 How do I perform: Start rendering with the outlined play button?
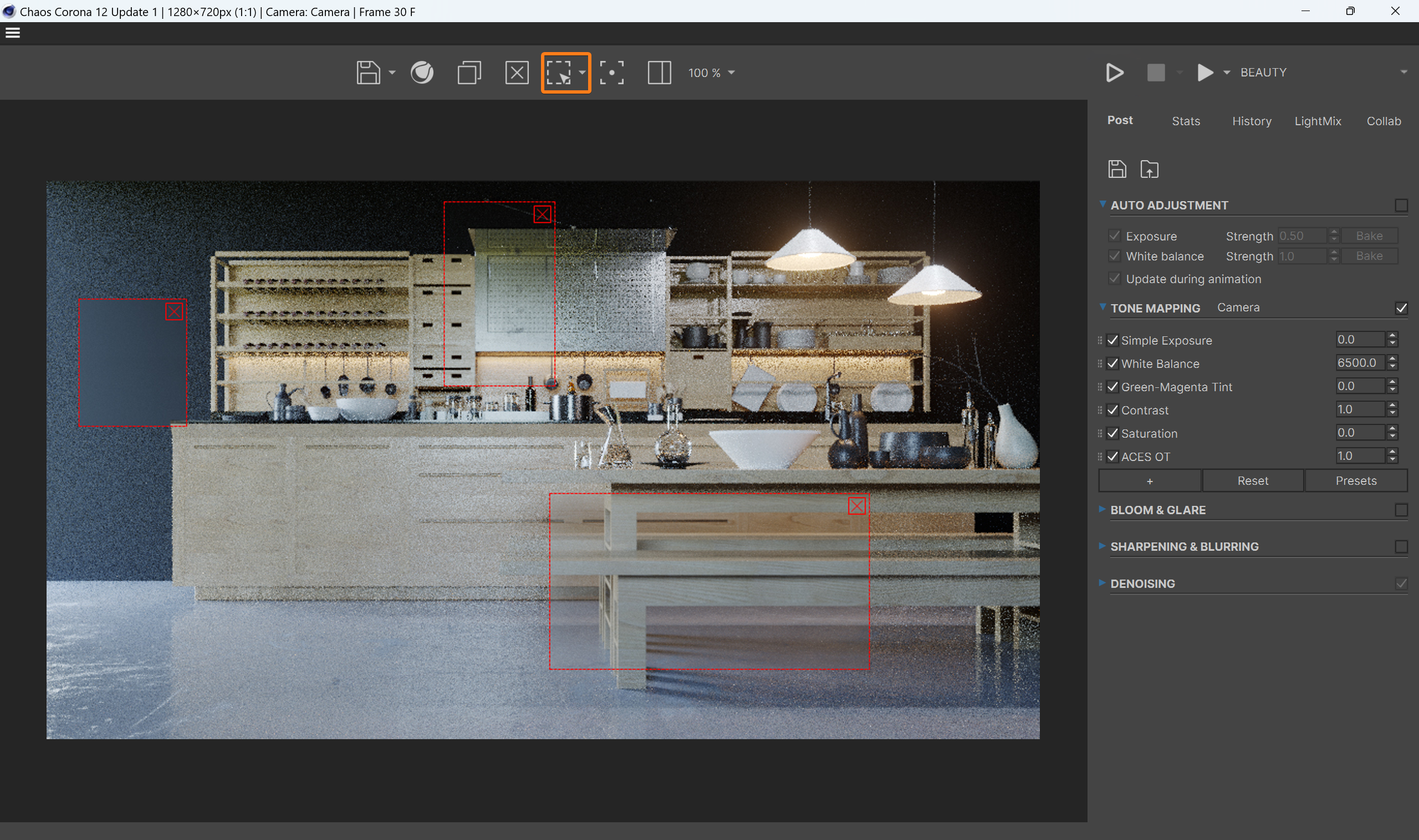coord(1114,73)
